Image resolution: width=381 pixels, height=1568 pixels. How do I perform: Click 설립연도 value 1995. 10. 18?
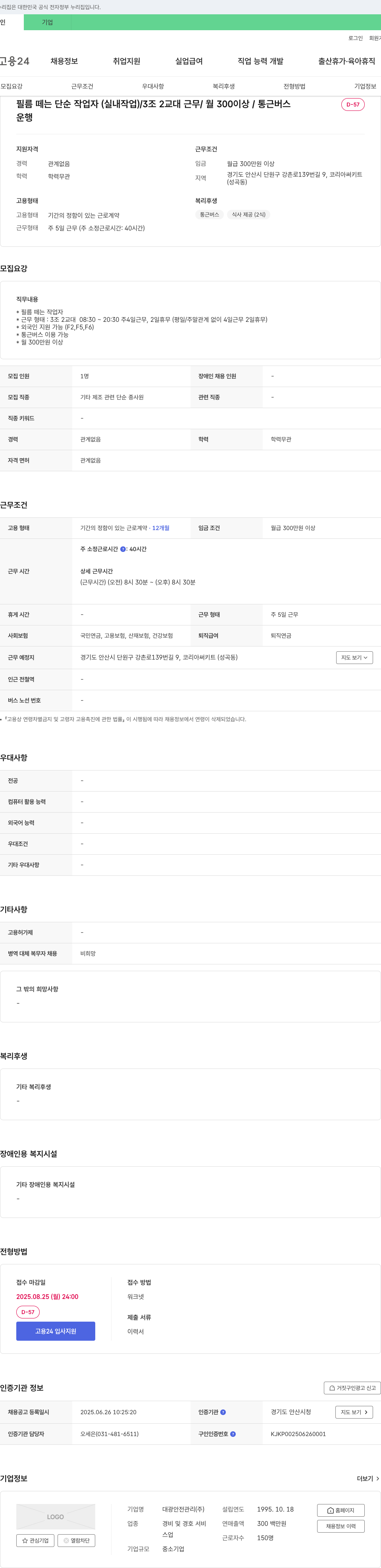pyautogui.click(x=275, y=1510)
